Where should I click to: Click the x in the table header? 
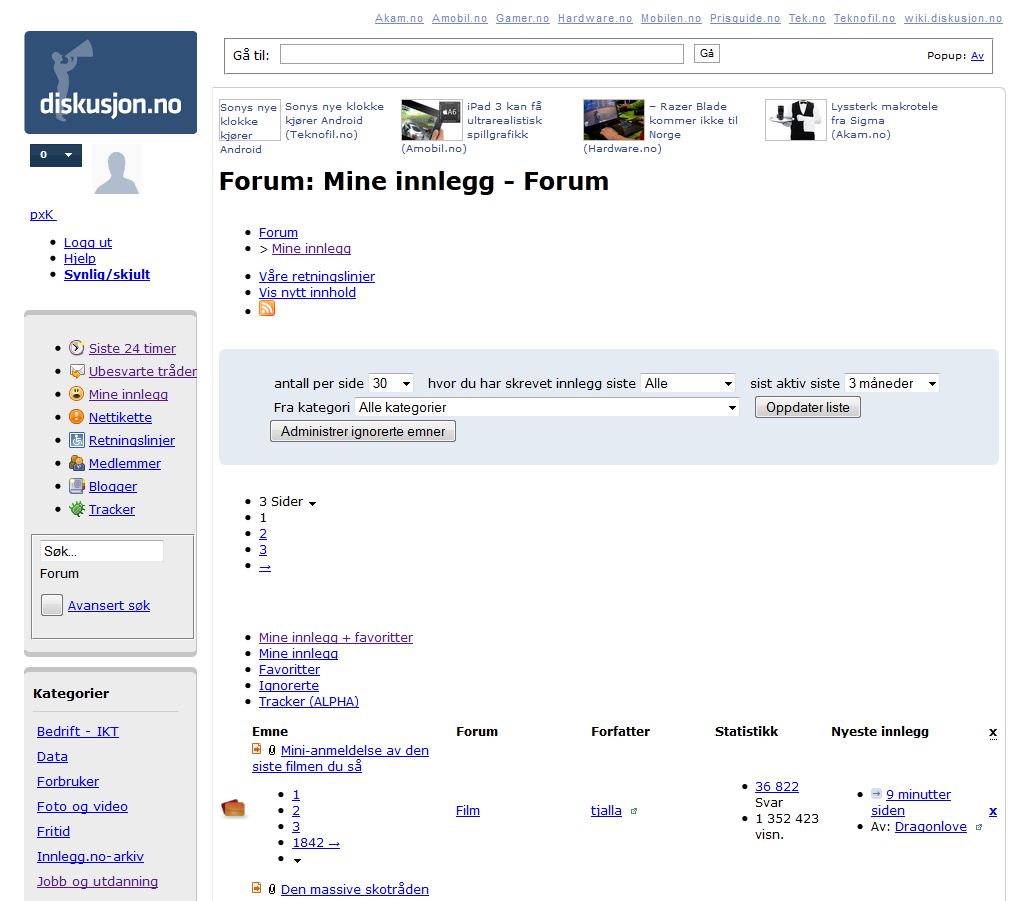[x=993, y=732]
